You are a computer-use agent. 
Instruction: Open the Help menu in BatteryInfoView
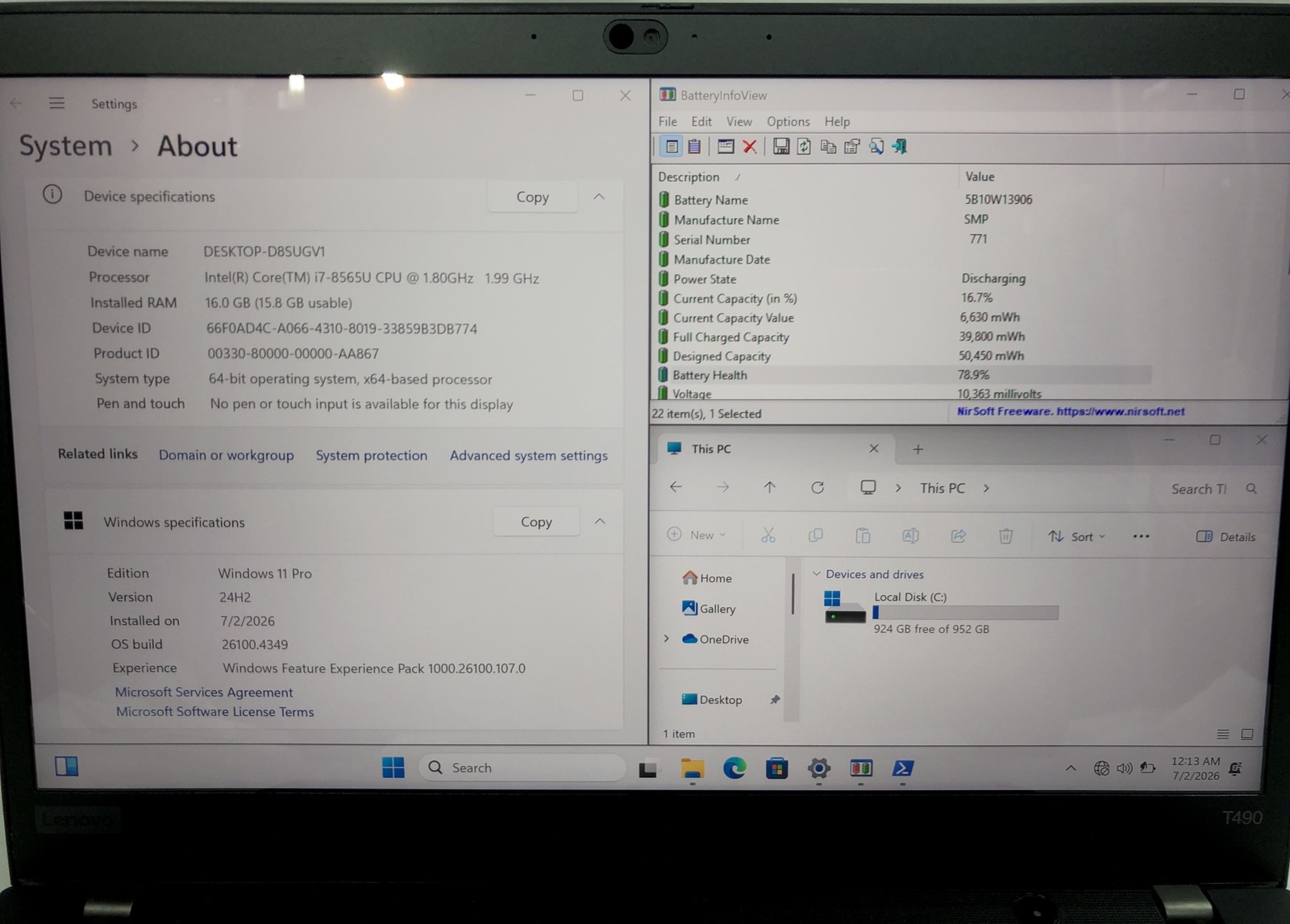coord(837,122)
